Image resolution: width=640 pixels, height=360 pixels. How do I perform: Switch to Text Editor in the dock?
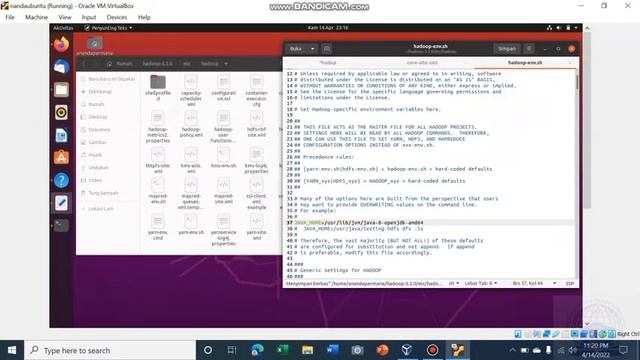pos(62,203)
